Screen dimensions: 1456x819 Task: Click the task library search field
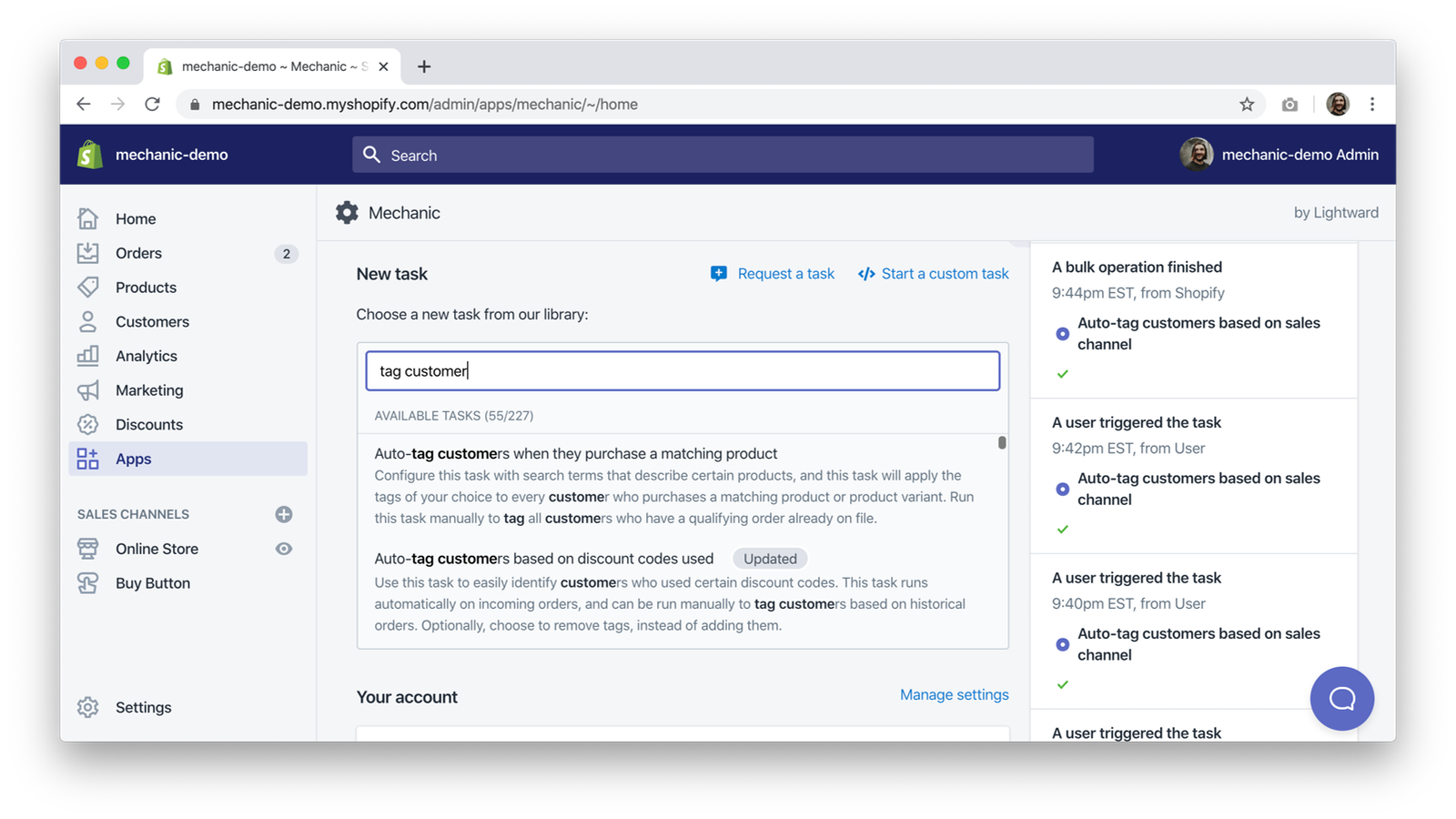pyautogui.click(x=682, y=371)
